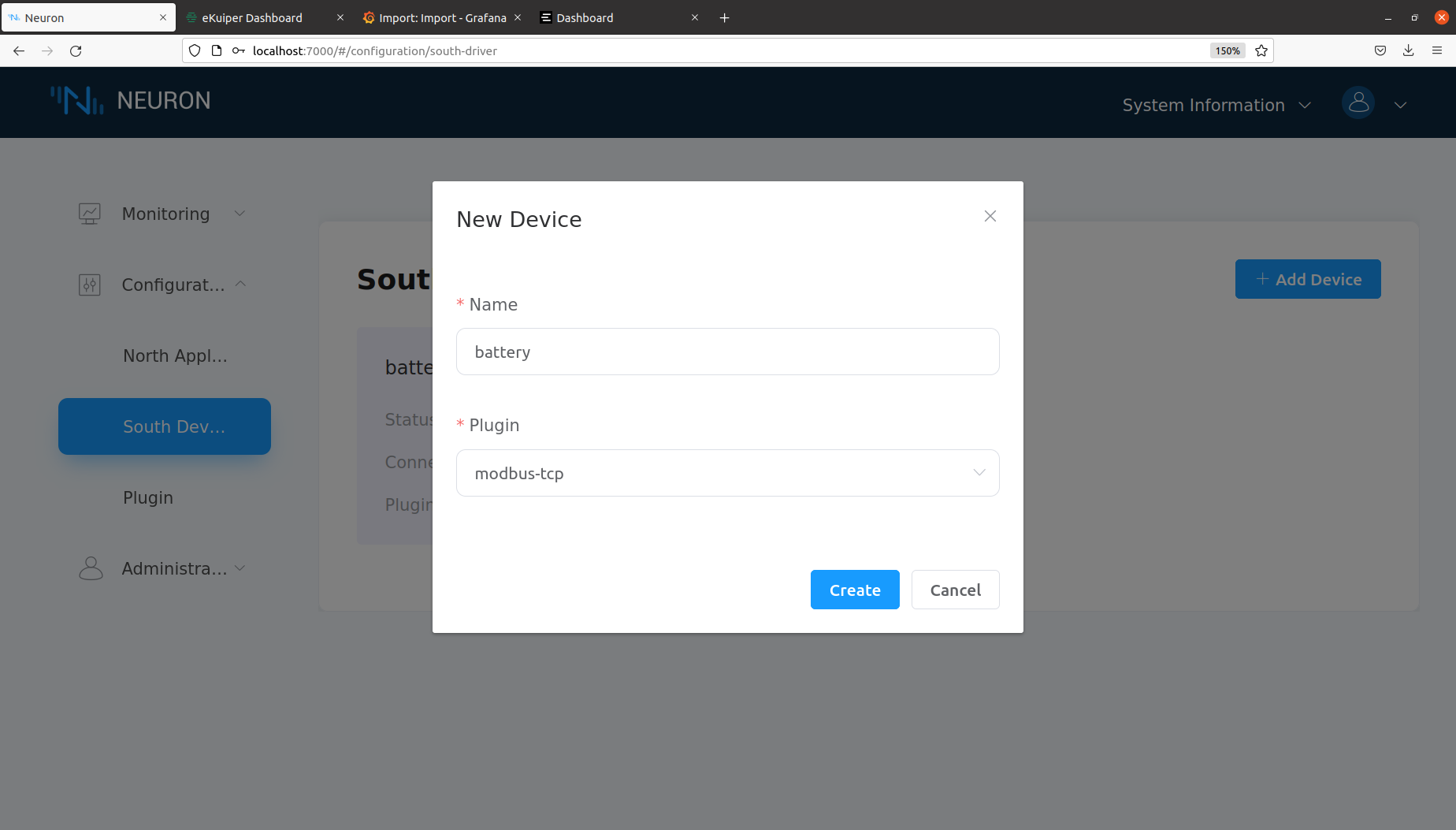Click the shield tracking protection icon
The width and height of the screenshot is (1456, 830).
195,50
